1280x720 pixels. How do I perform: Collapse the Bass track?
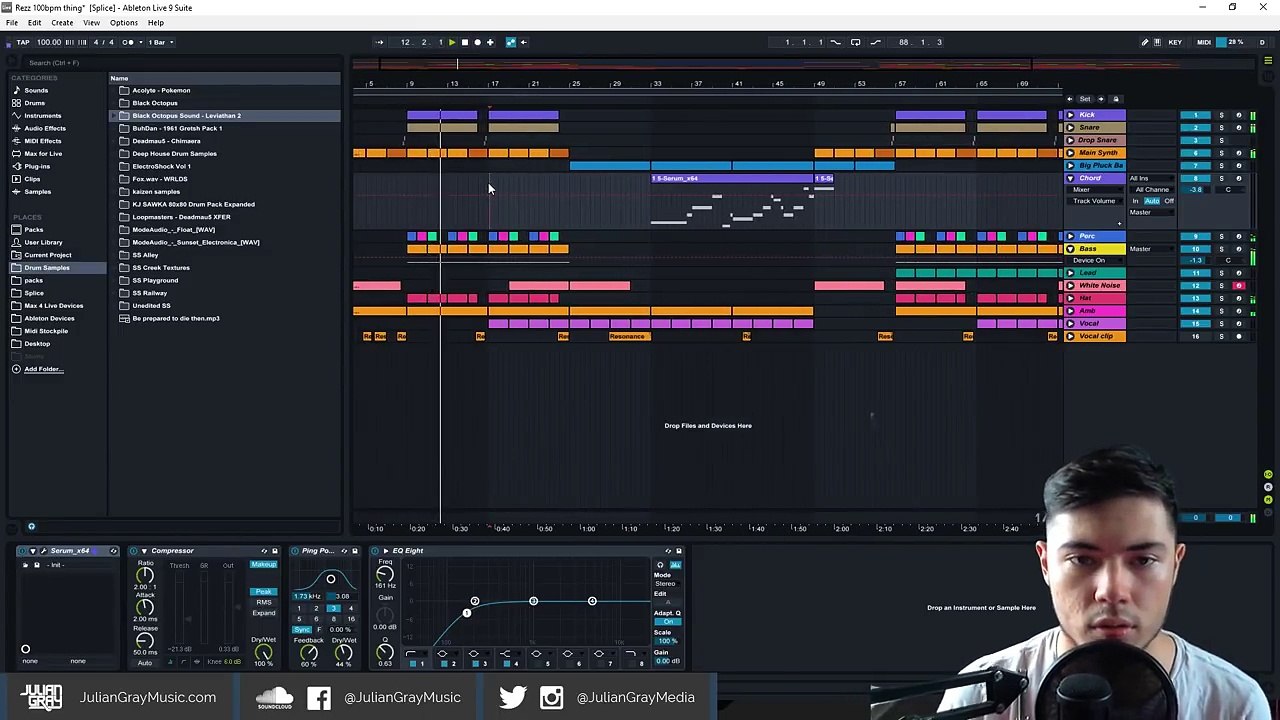[1071, 248]
